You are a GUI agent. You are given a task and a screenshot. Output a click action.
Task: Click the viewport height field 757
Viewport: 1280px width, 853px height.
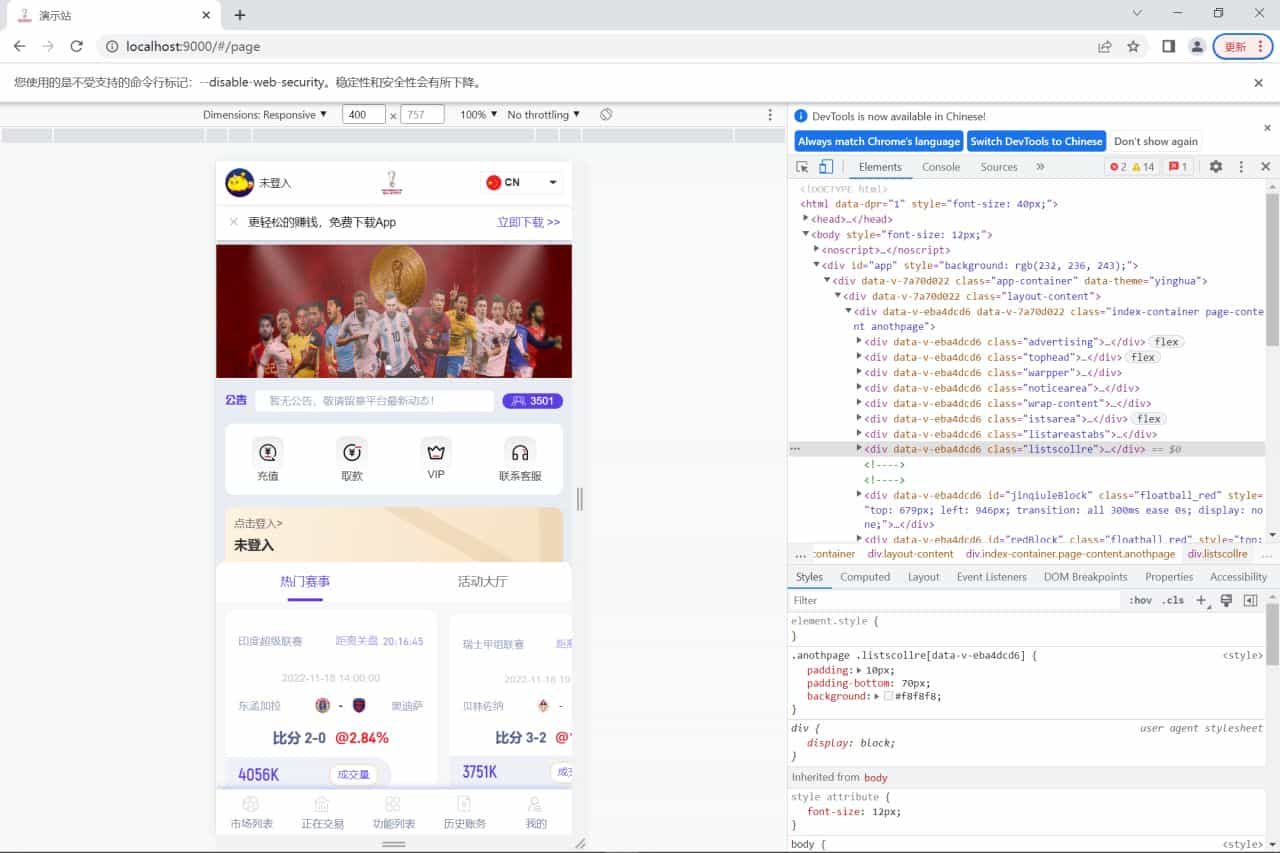(422, 115)
